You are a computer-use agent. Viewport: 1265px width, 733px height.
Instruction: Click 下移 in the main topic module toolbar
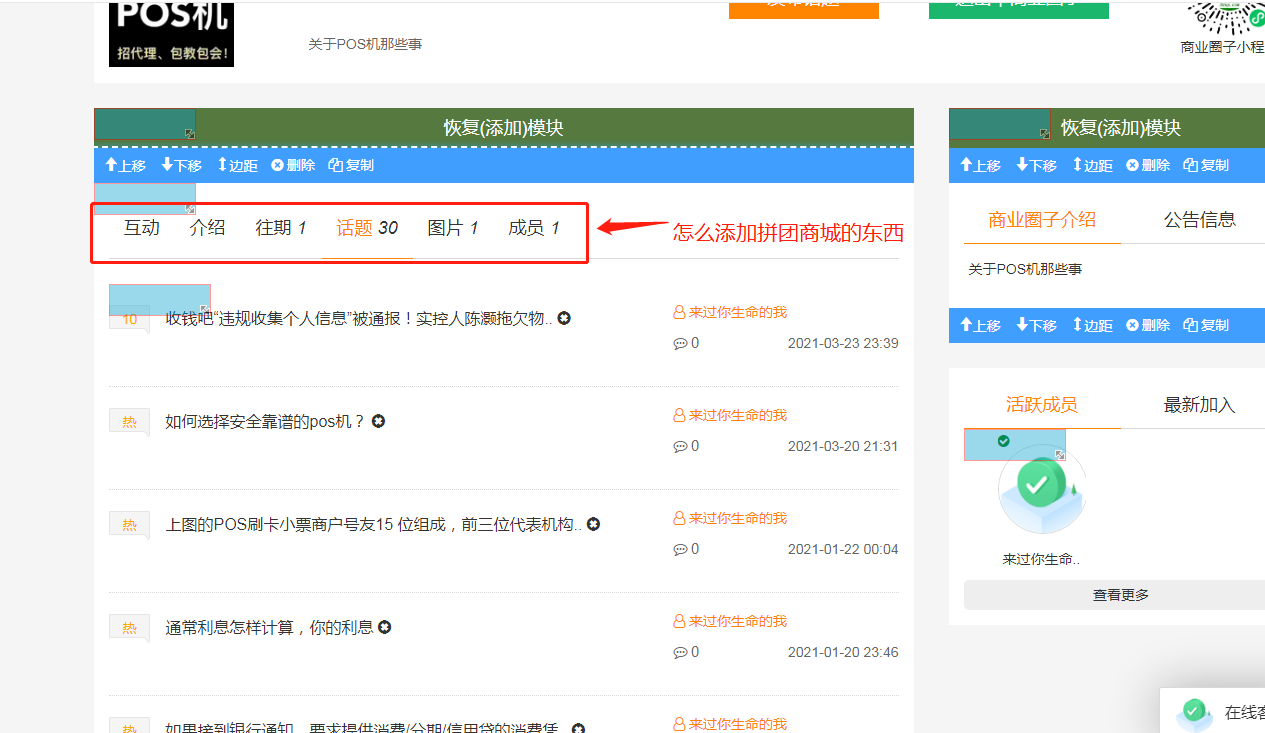(181, 165)
